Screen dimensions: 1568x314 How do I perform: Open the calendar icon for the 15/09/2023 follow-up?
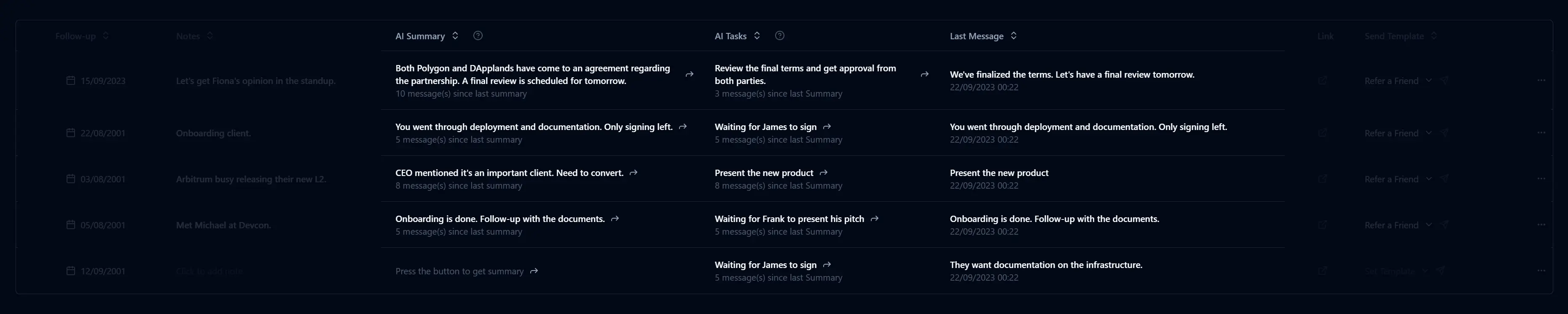(x=71, y=81)
